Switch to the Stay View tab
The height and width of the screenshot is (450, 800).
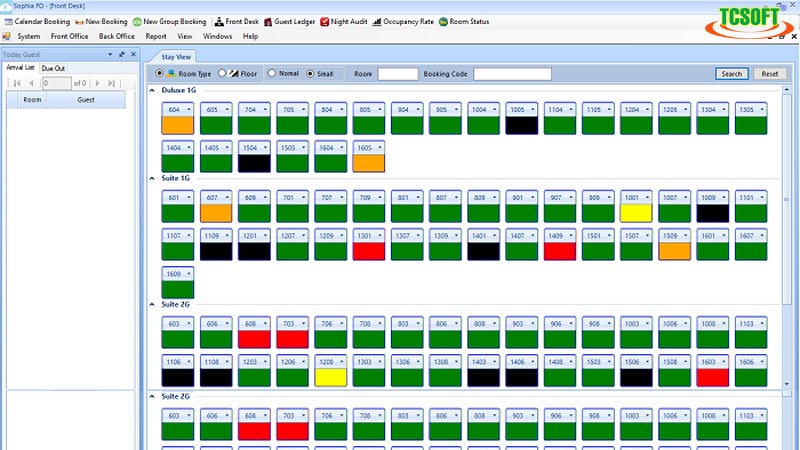[x=176, y=57]
